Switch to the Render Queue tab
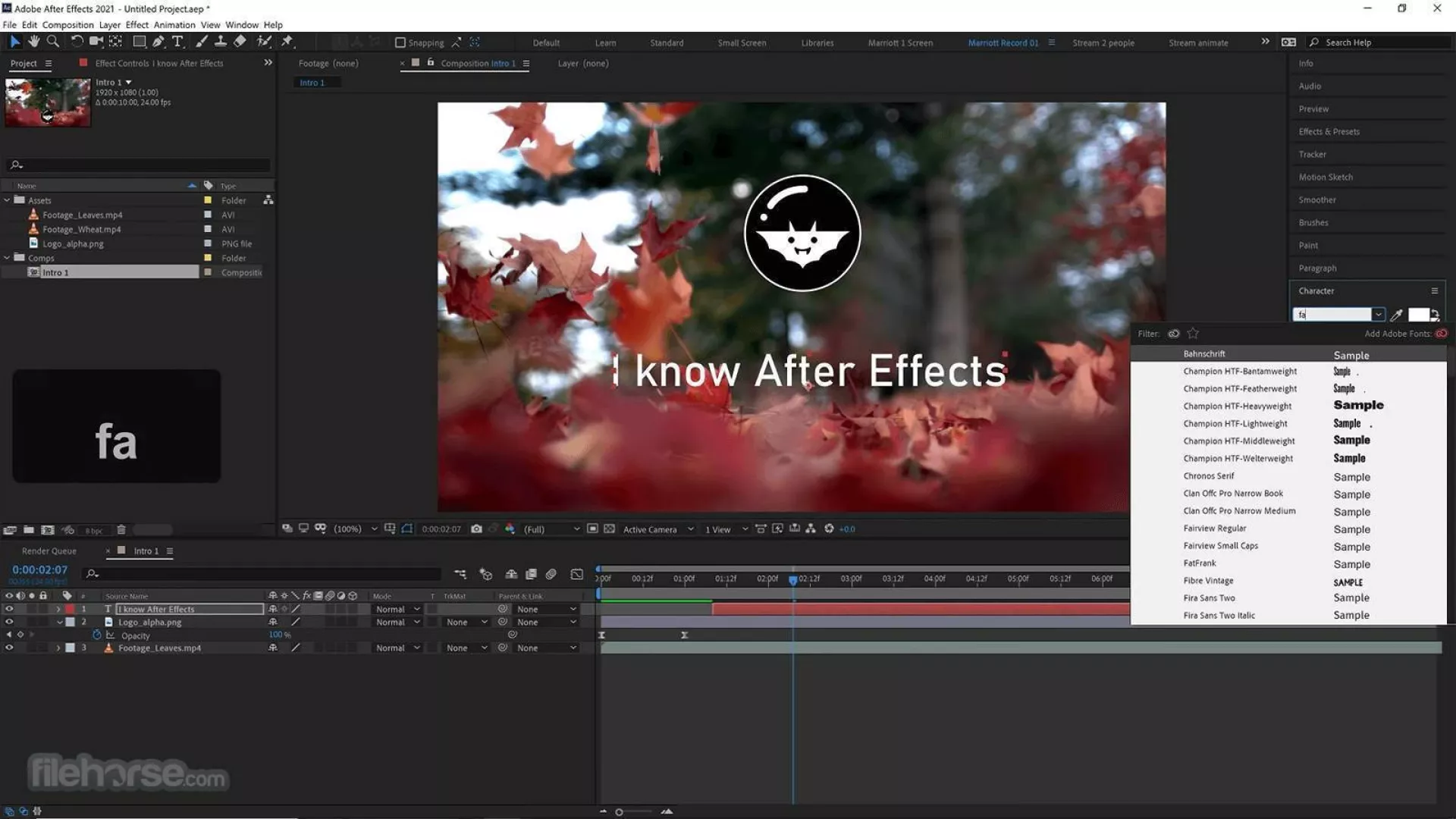The height and width of the screenshot is (819, 1456). tap(49, 551)
